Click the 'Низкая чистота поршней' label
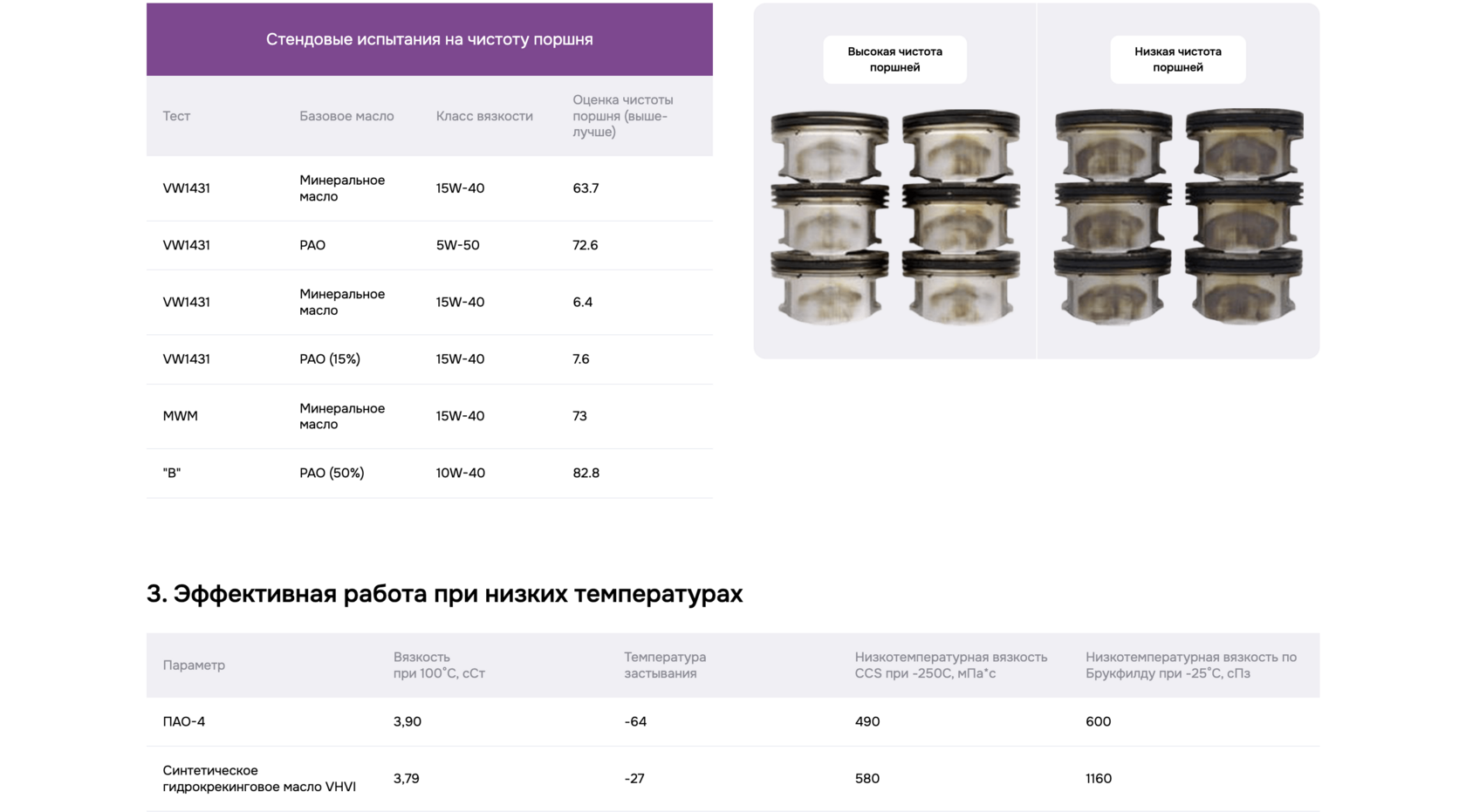This screenshot has width=1466, height=812. (1178, 59)
